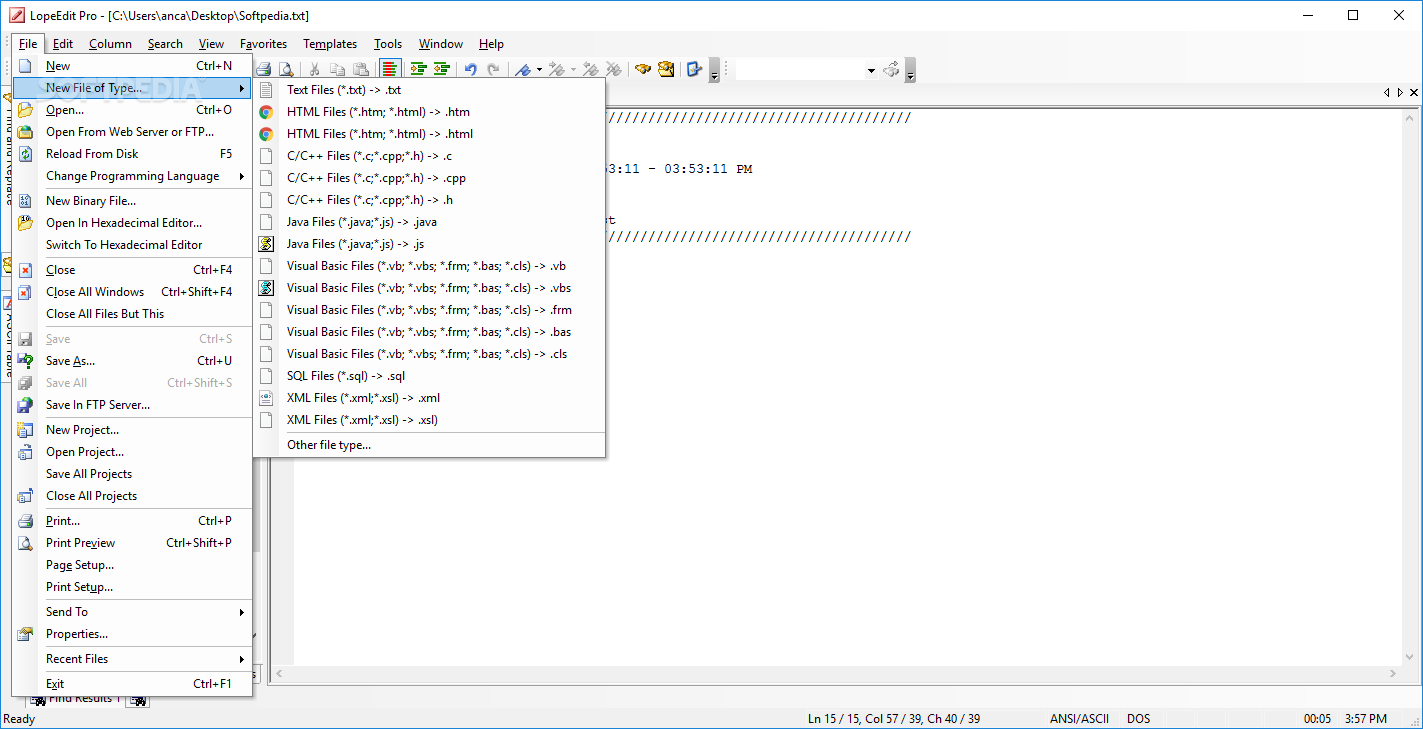Choose New from the File menu
This screenshot has height=729, width=1423.
tap(132, 66)
